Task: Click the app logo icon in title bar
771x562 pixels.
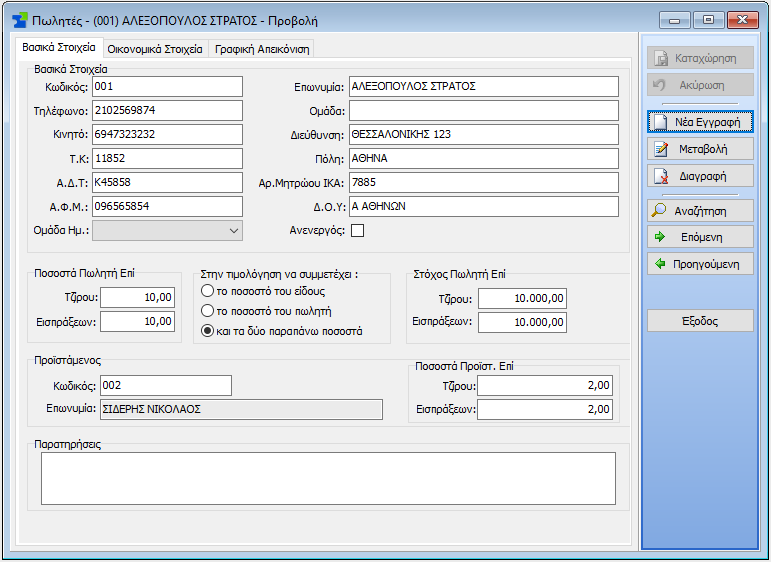Action: click(20, 21)
